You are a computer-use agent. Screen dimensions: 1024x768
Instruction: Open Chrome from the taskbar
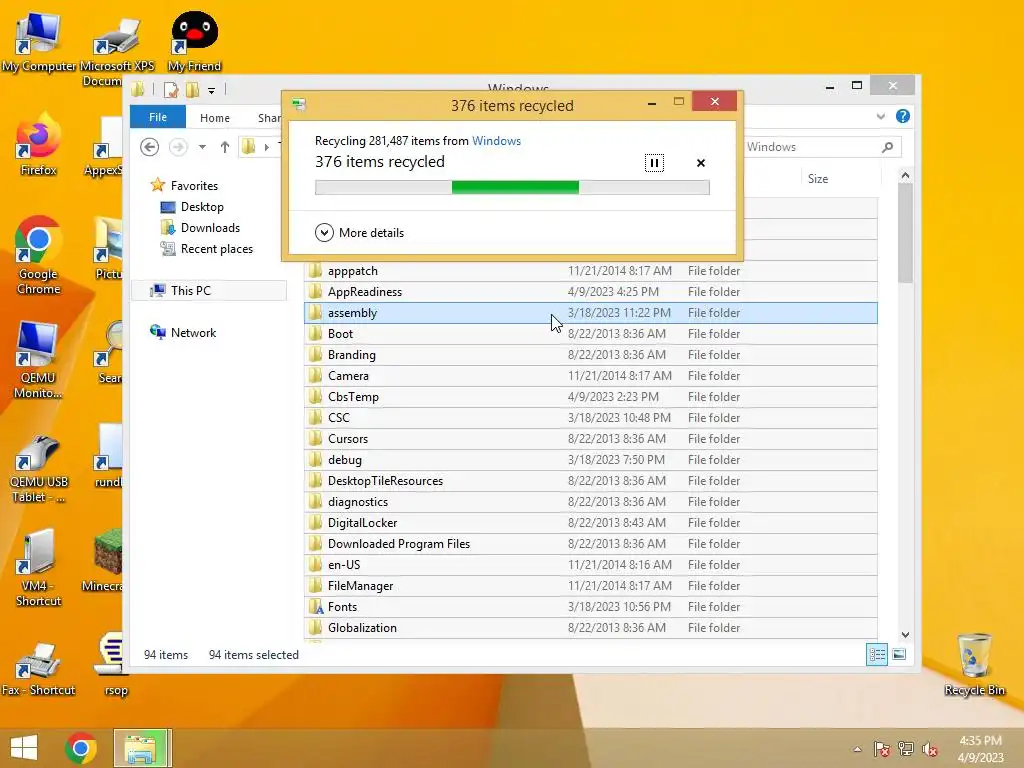pyautogui.click(x=81, y=748)
